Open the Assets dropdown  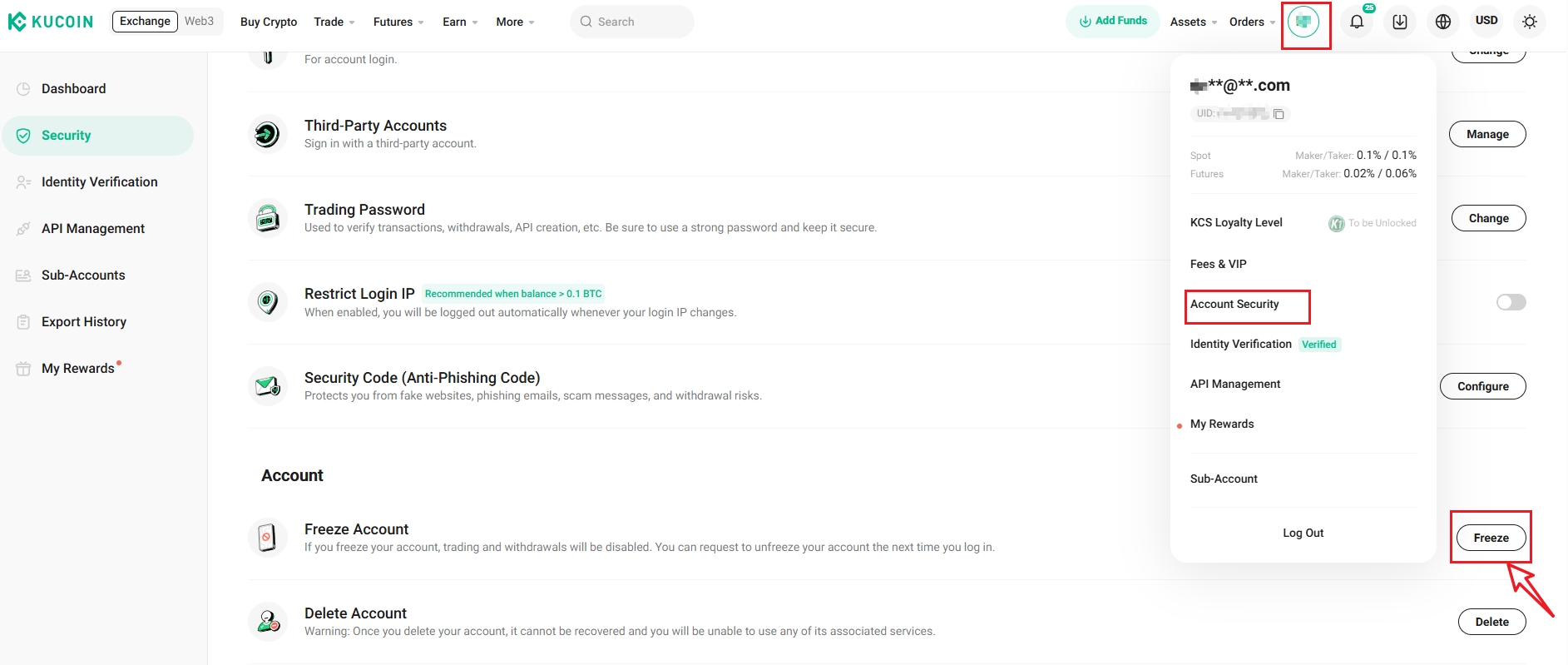click(x=1194, y=22)
